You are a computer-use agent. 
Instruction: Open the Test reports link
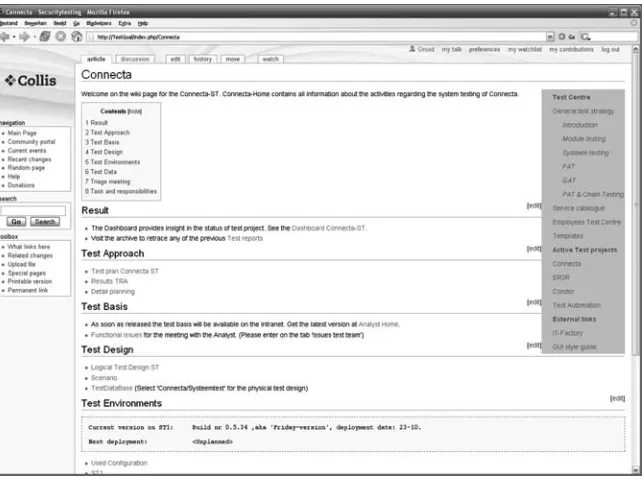click(x=245, y=239)
